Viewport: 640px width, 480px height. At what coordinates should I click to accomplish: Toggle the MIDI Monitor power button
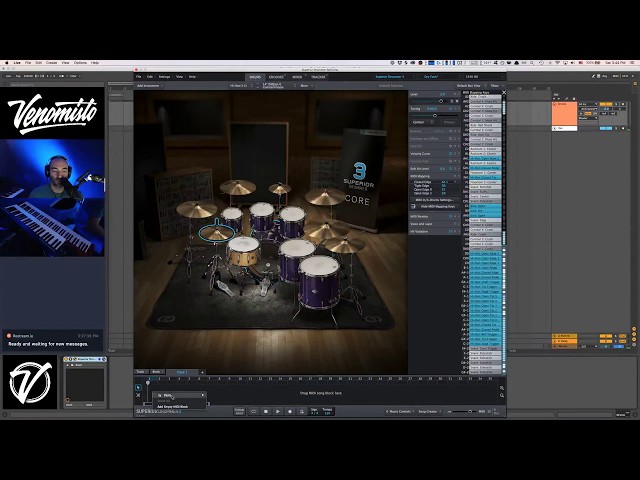point(450,216)
